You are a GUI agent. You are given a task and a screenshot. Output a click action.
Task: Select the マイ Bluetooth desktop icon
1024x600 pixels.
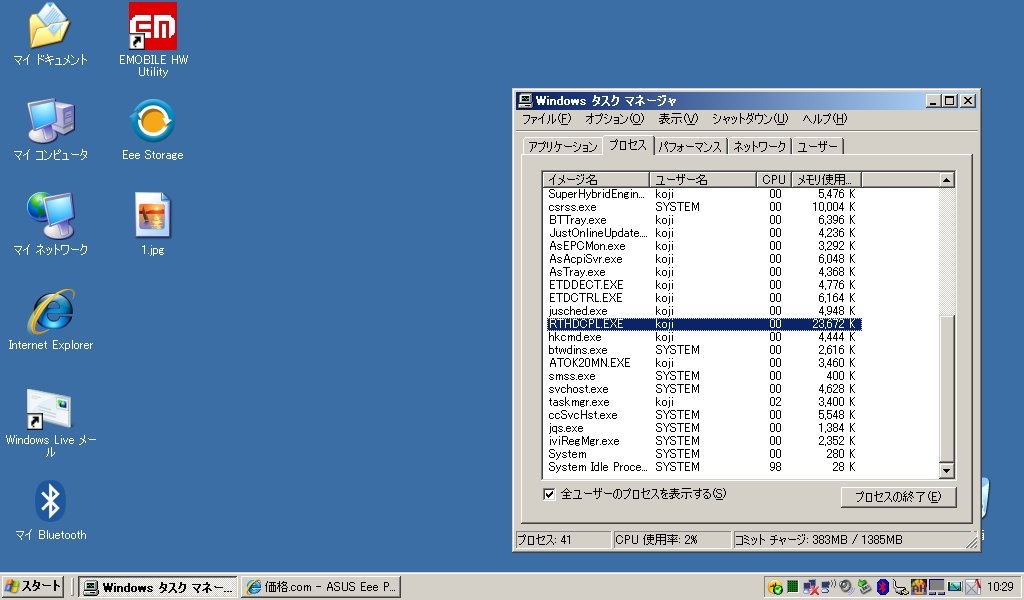(x=50, y=511)
